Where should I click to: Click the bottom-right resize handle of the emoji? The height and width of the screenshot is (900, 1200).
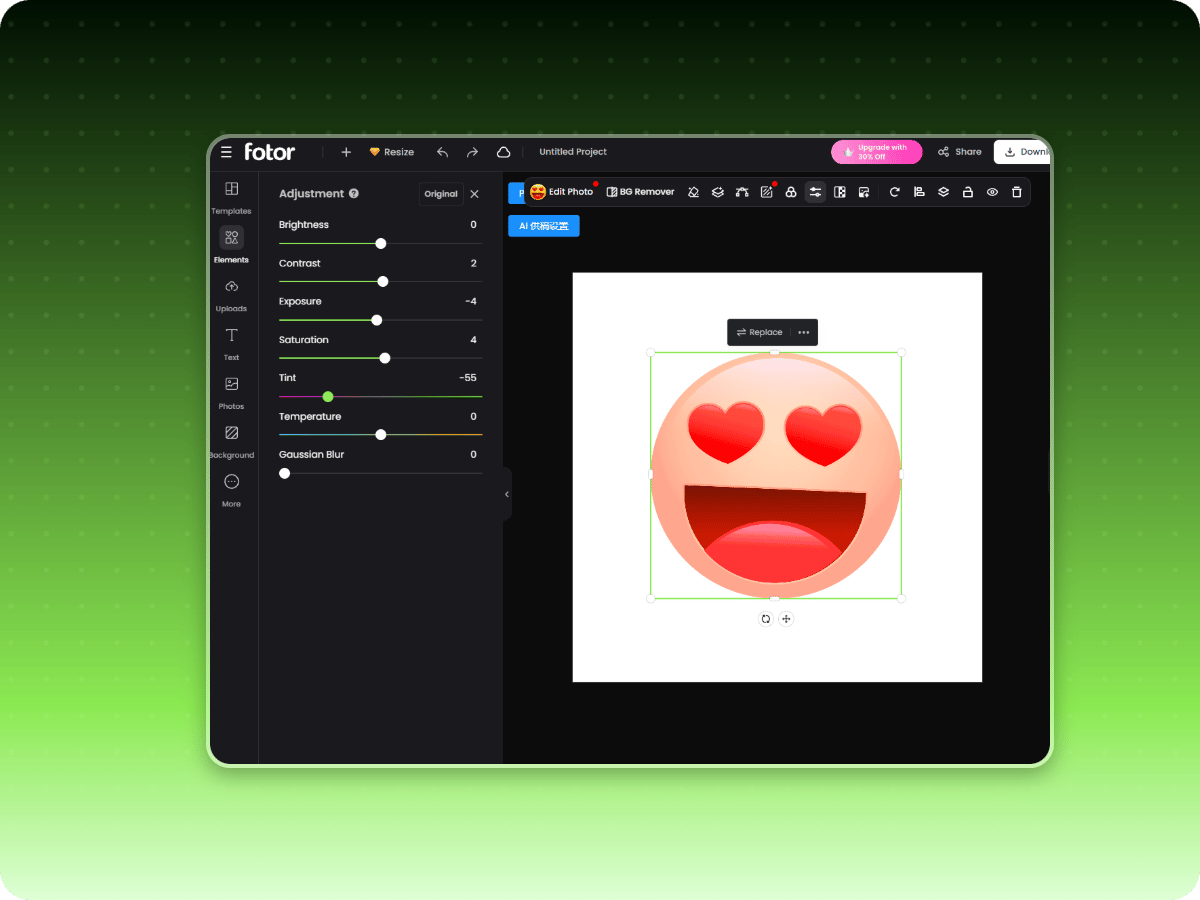(x=901, y=598)
